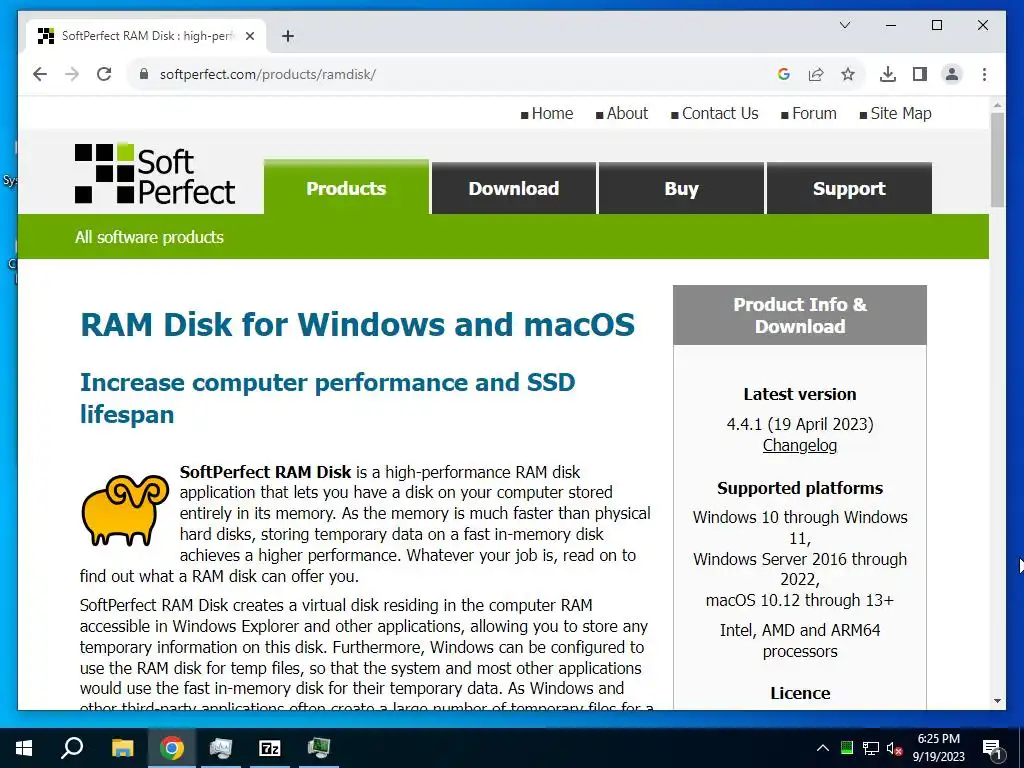The height and width of the screenshot is (768, 1024).
Task: Open the Support navigation tab
Action: (849, 188)
